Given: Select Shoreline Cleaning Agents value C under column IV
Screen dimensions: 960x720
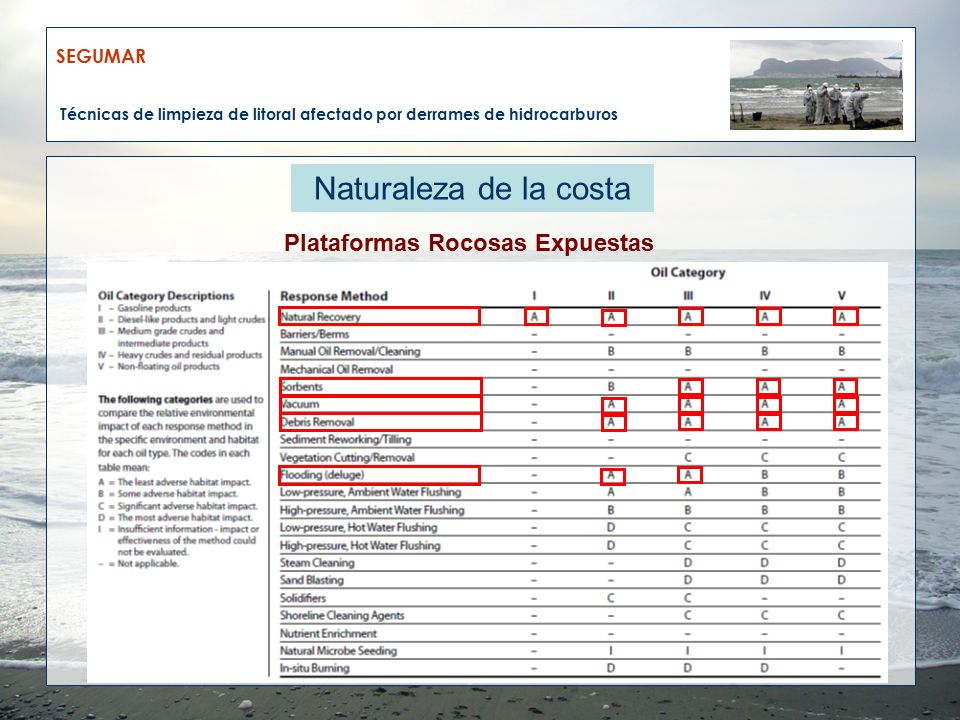Looking at the screenshot, I should 765,615.
